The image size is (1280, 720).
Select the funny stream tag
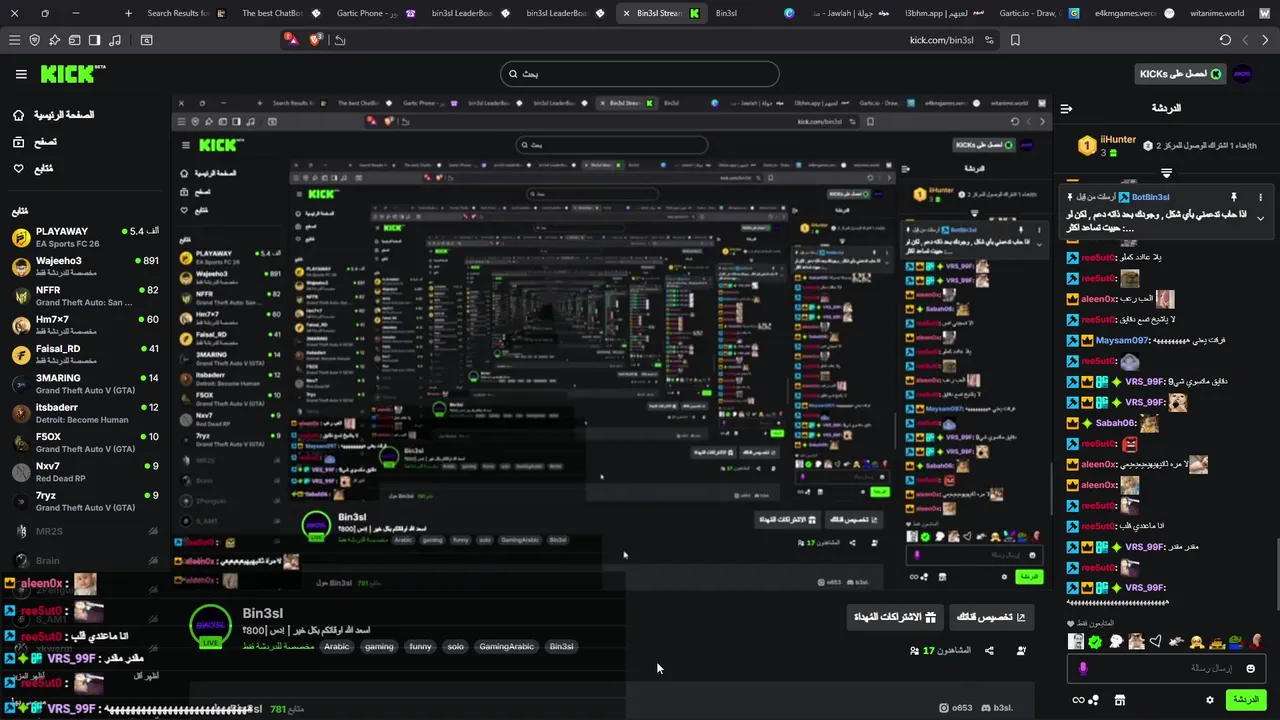tap(421, 647)
